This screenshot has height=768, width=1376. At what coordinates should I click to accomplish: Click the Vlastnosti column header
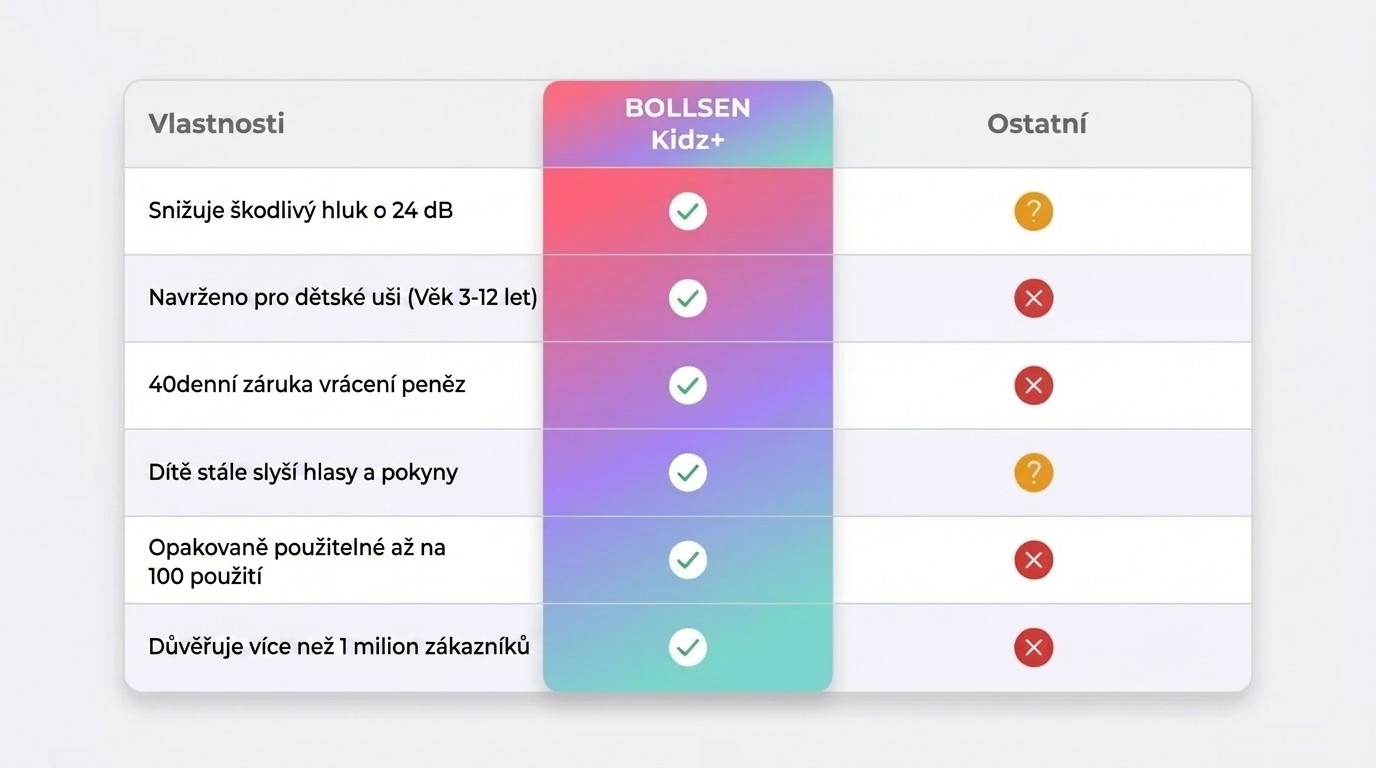click(x=216, y=124)
